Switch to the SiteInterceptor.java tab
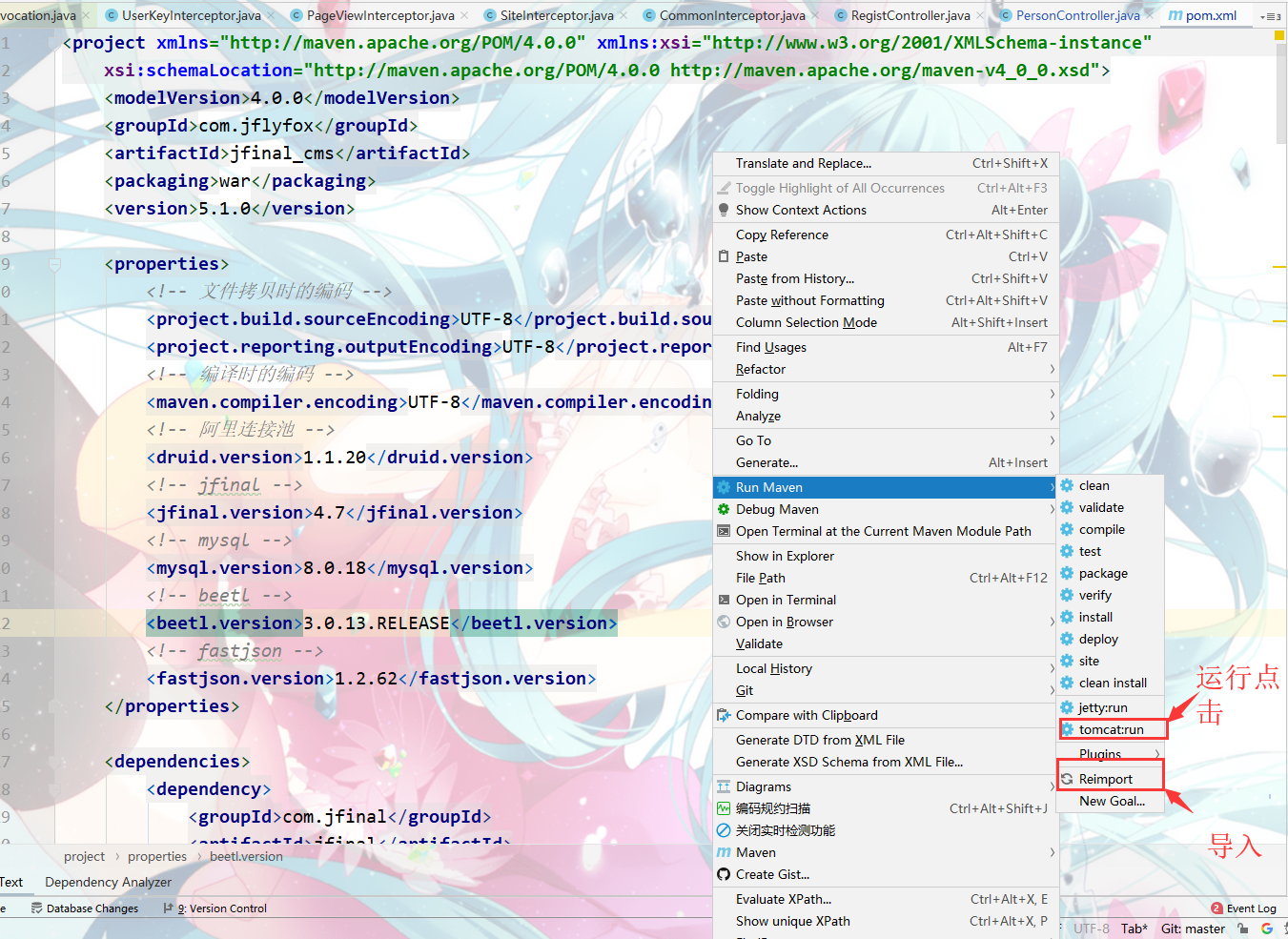This screenshot has width=1288, height=939. 557,15
